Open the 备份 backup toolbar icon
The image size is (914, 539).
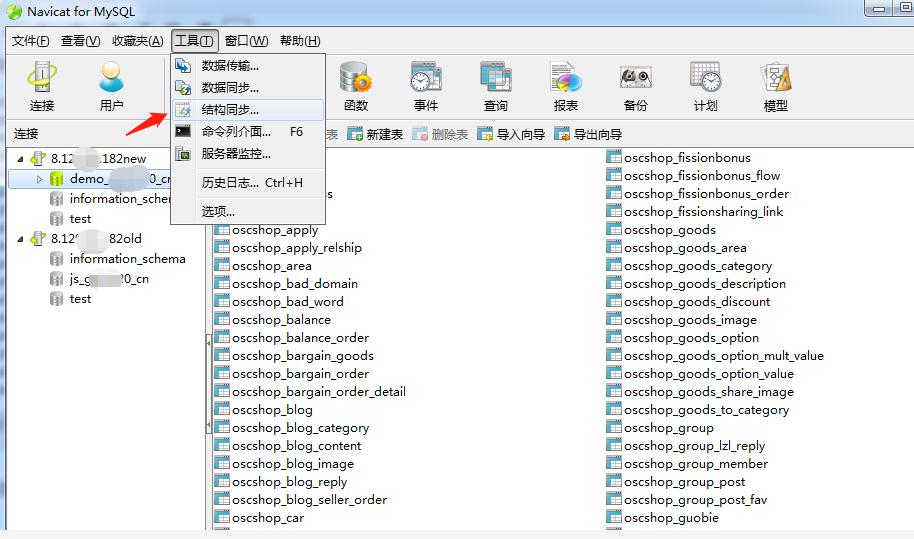click(x=635, y=86)
